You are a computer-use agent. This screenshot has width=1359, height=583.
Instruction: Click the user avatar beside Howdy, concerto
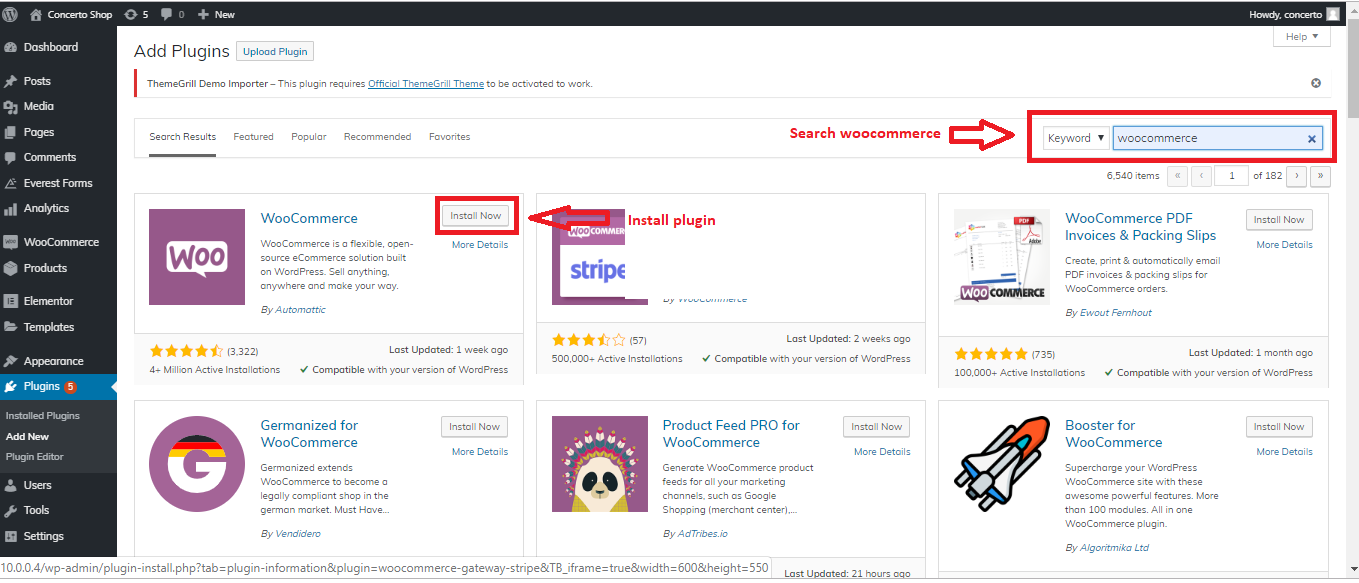pyautogui.click(x=1333, y=14)
